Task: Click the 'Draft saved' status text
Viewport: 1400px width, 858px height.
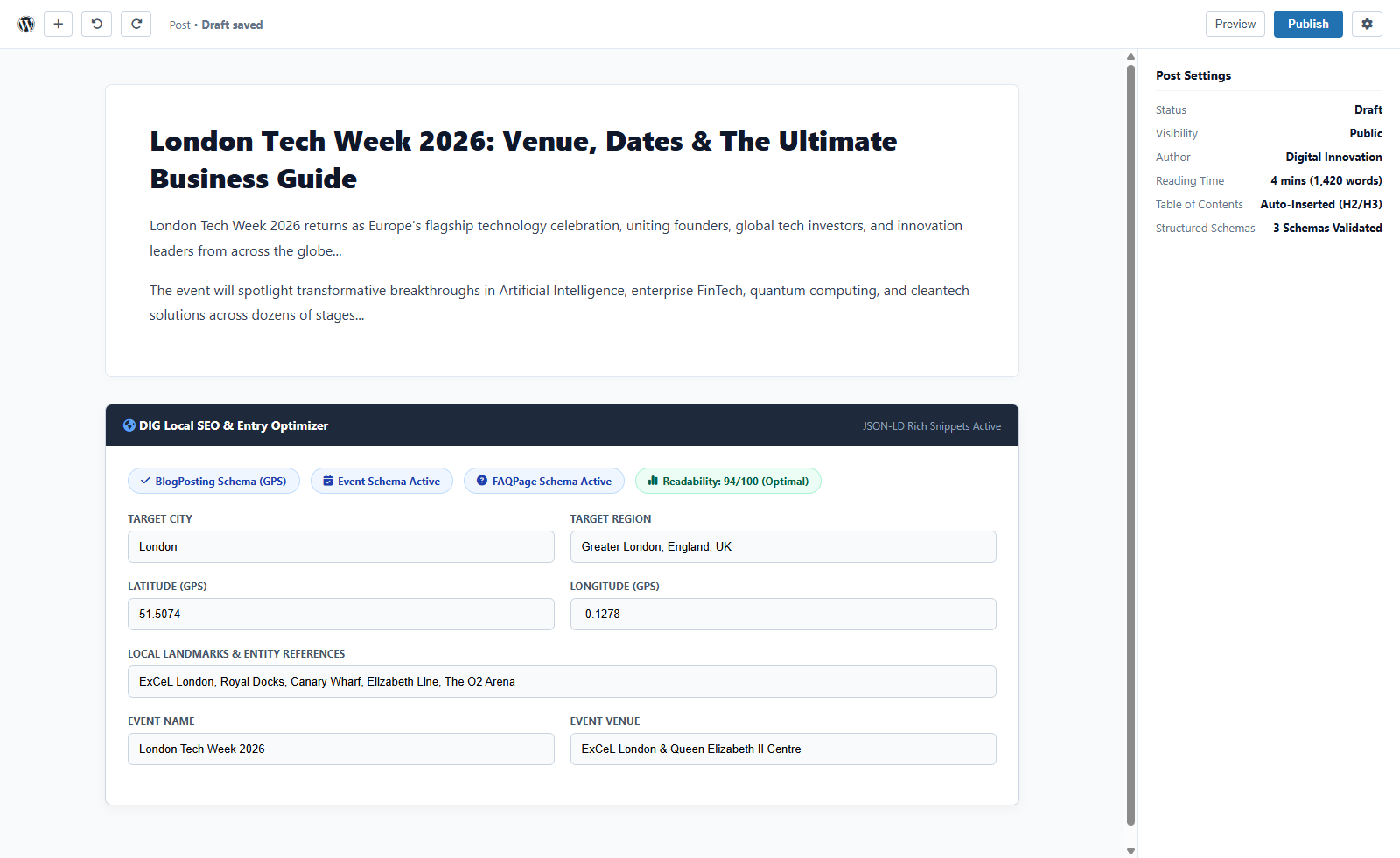Action: [232, 25]
